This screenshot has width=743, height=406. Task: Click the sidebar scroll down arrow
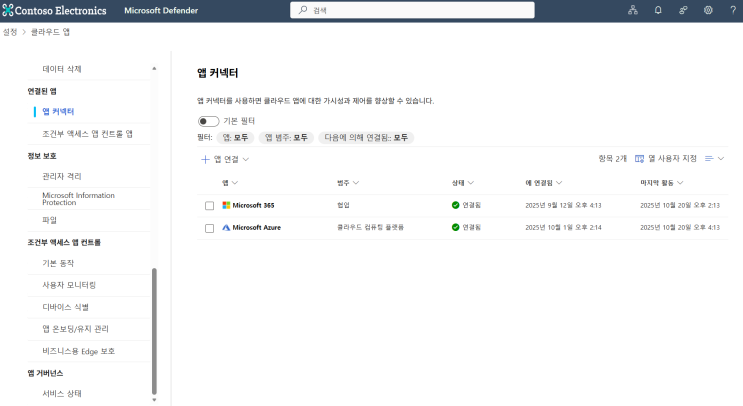point(154,400)
